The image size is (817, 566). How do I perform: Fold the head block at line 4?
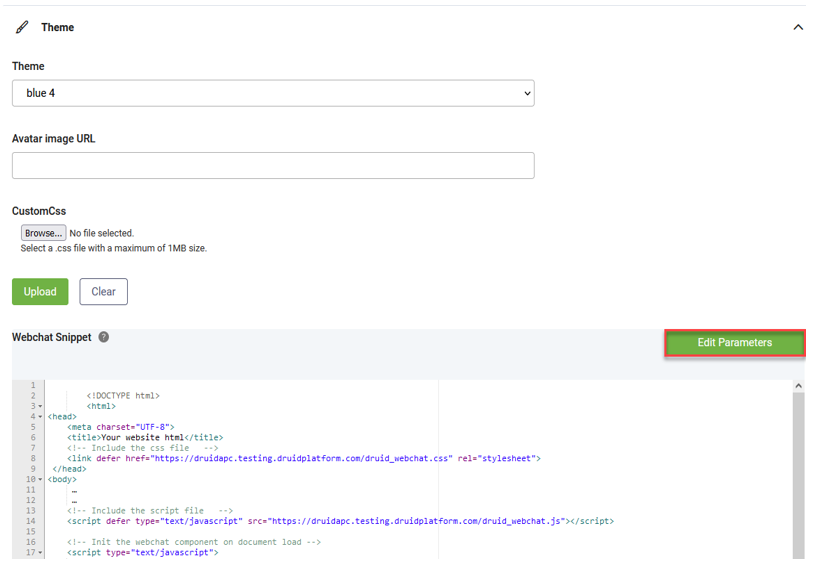[40, 417]
